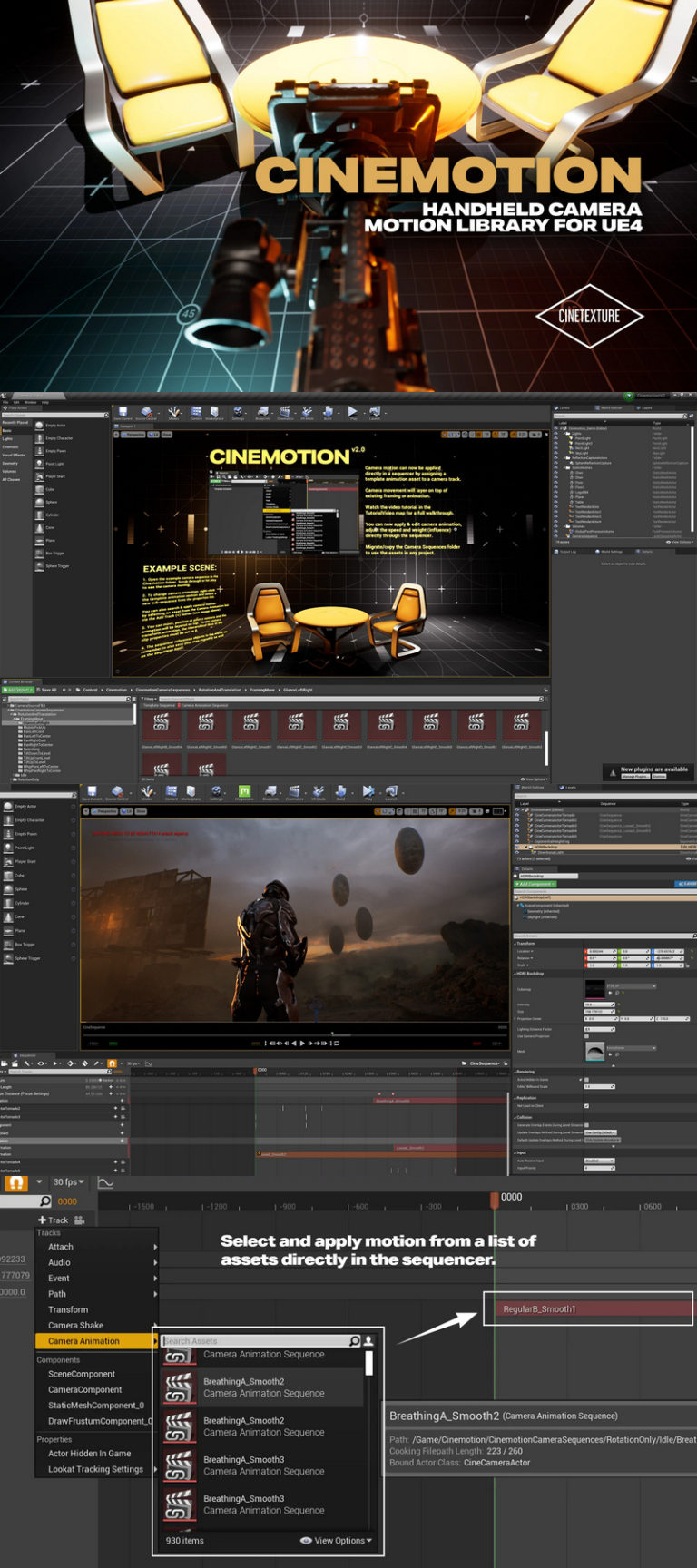Click Launch in the Cinemotion demo editor toolbar
The height and width of the screenshot is (1568, 697).
click(x=375, y=413)
